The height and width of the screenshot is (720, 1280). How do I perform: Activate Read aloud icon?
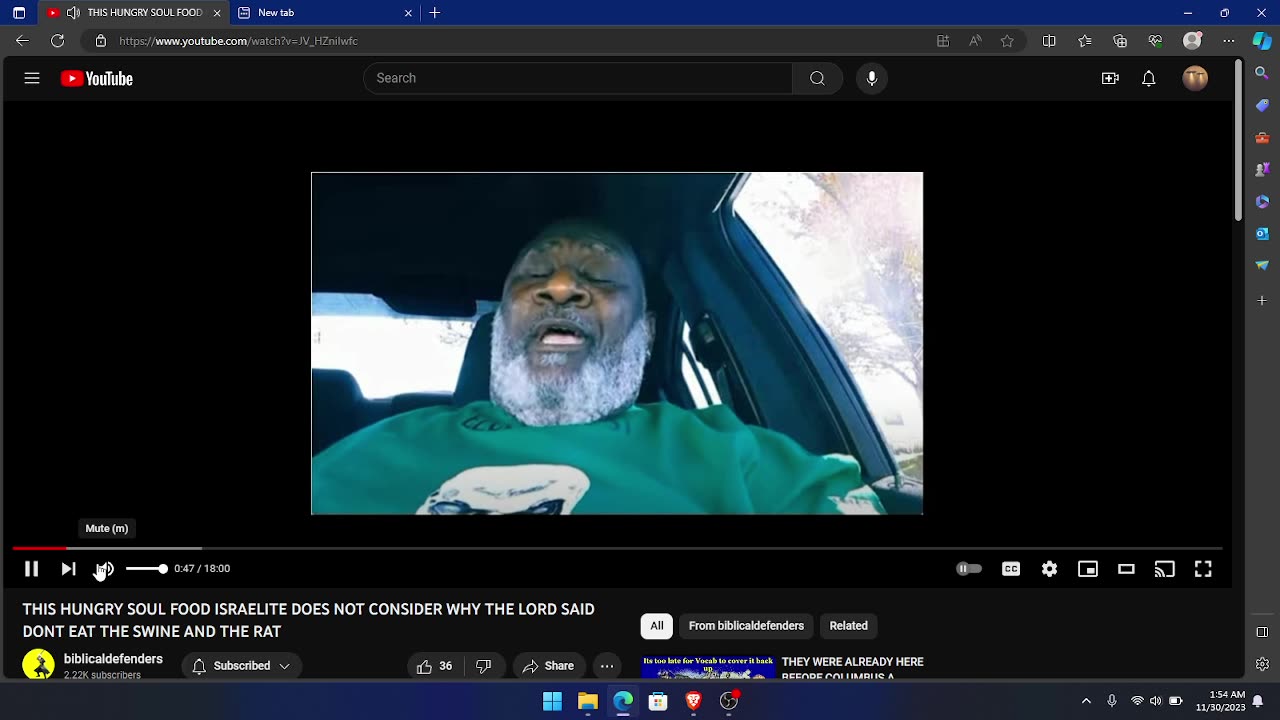pyautogui.click(x=975, y=41)
